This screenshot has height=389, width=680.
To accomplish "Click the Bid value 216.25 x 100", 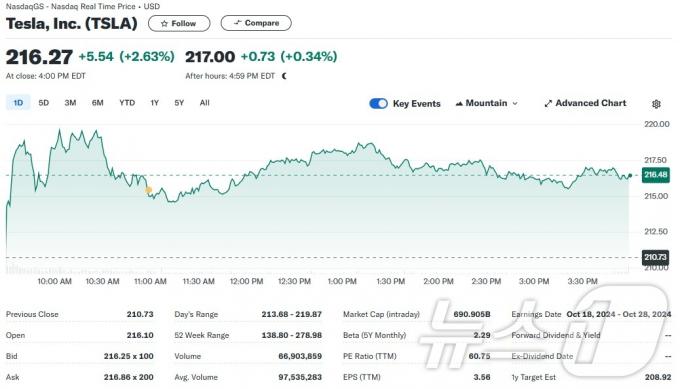I will 128,356.
